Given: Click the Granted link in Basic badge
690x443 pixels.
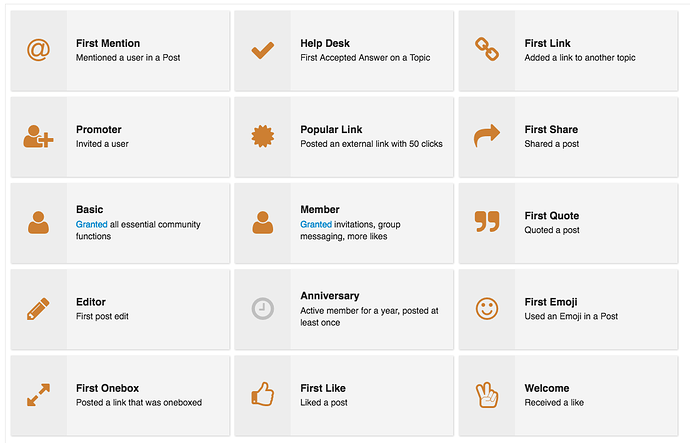Looking at the screenshot, I should pyautogui.click(x=92, y=224).
